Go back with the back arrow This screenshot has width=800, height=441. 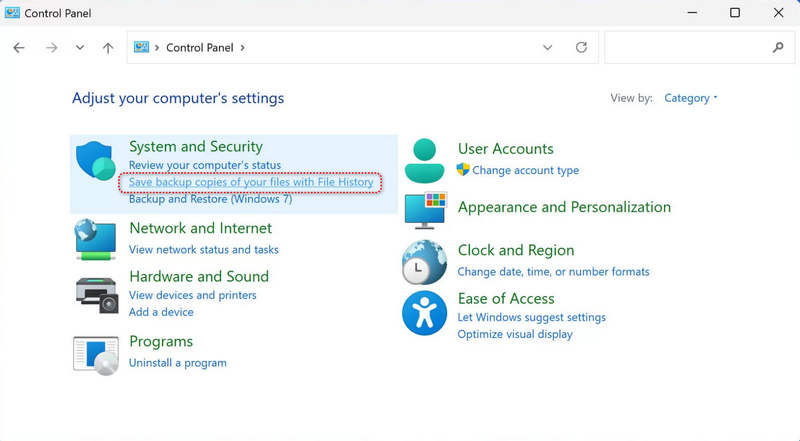[x=19, y=47]
